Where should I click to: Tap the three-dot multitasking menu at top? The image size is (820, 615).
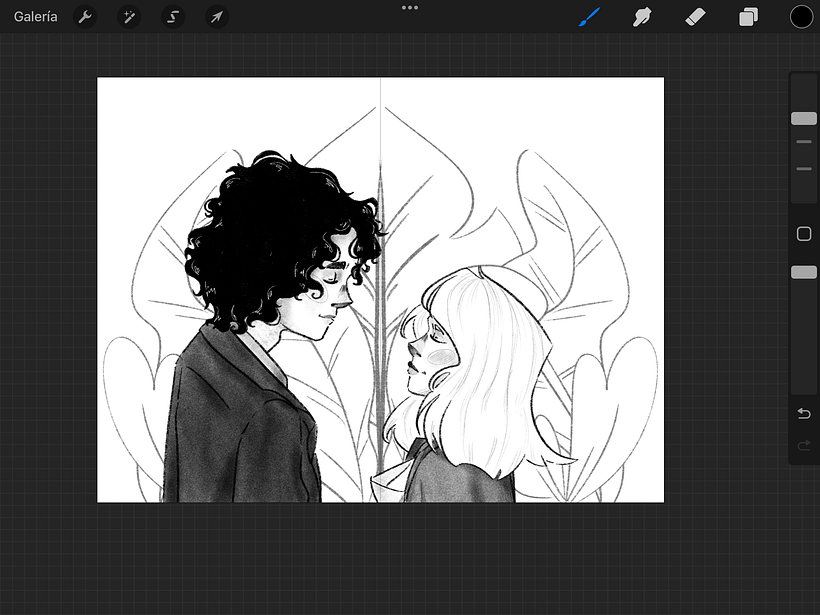click(x=410, y=7)
